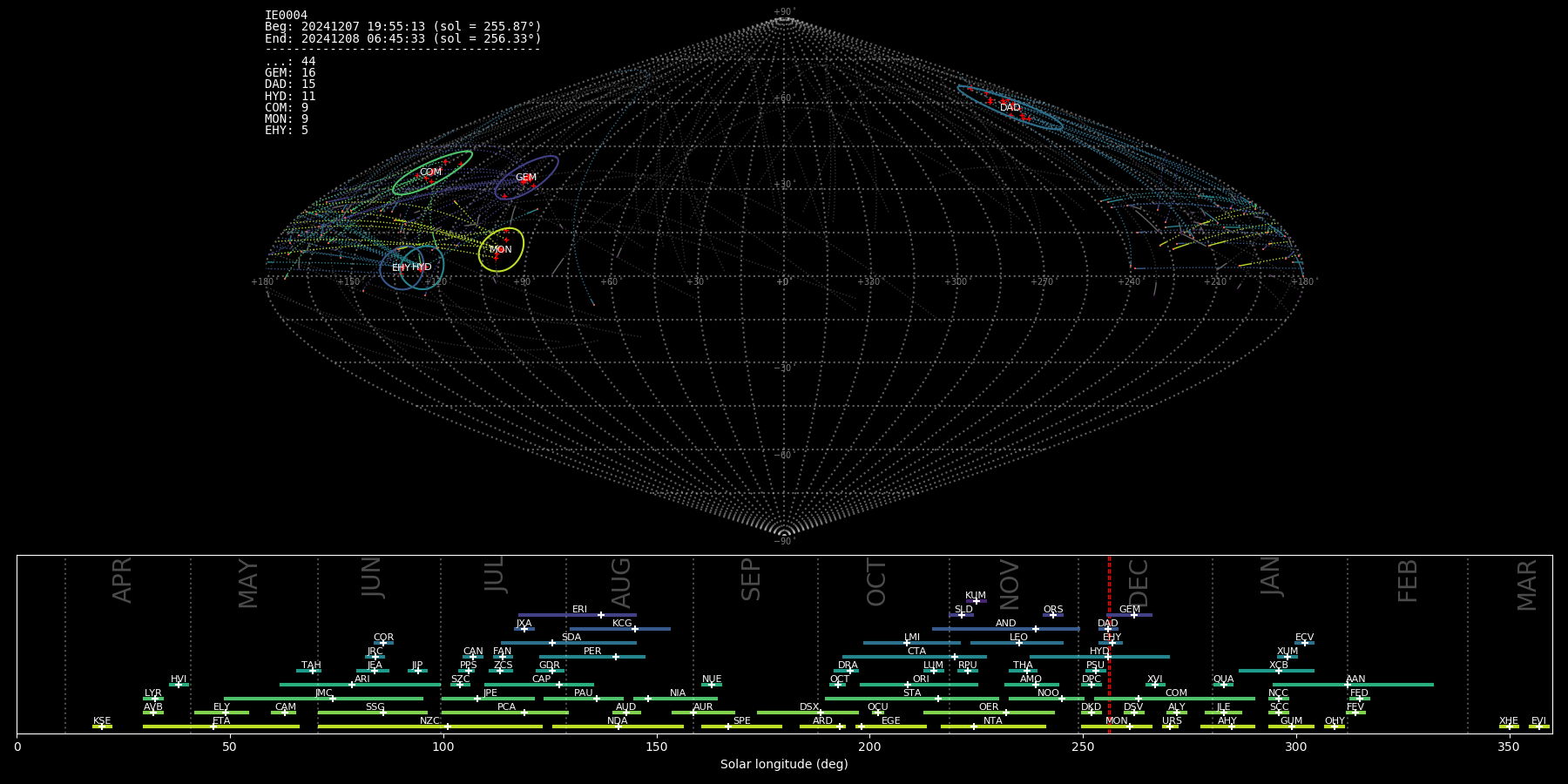The width and height of the screenshot is (1568, 784).
Task: Select the TAH shower label in timeline
Action: click(x=311, y=666)
